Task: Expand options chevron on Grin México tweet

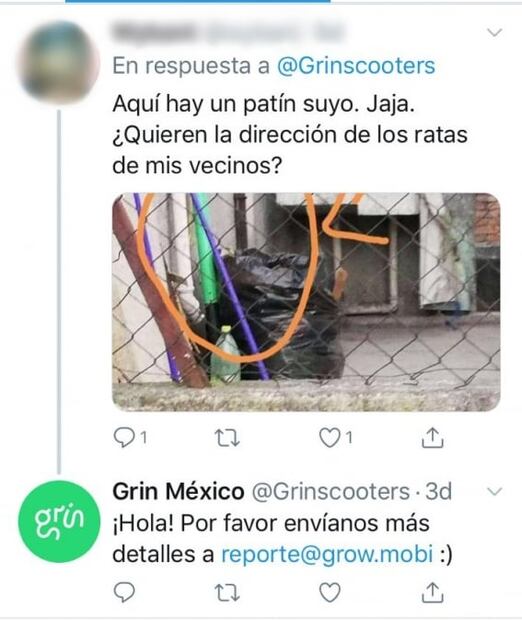Action: tap(495, 491)
